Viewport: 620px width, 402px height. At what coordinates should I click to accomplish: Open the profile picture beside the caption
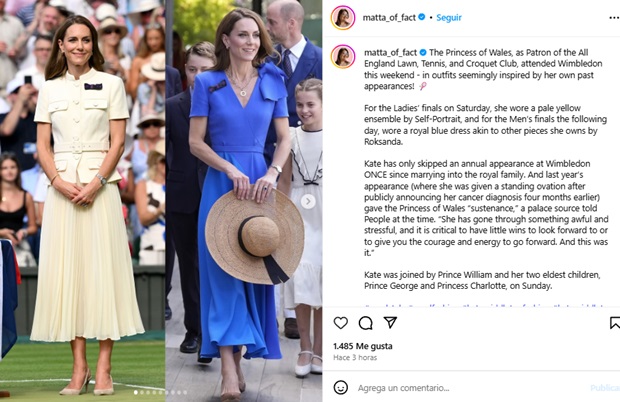(x=343, y=57)
